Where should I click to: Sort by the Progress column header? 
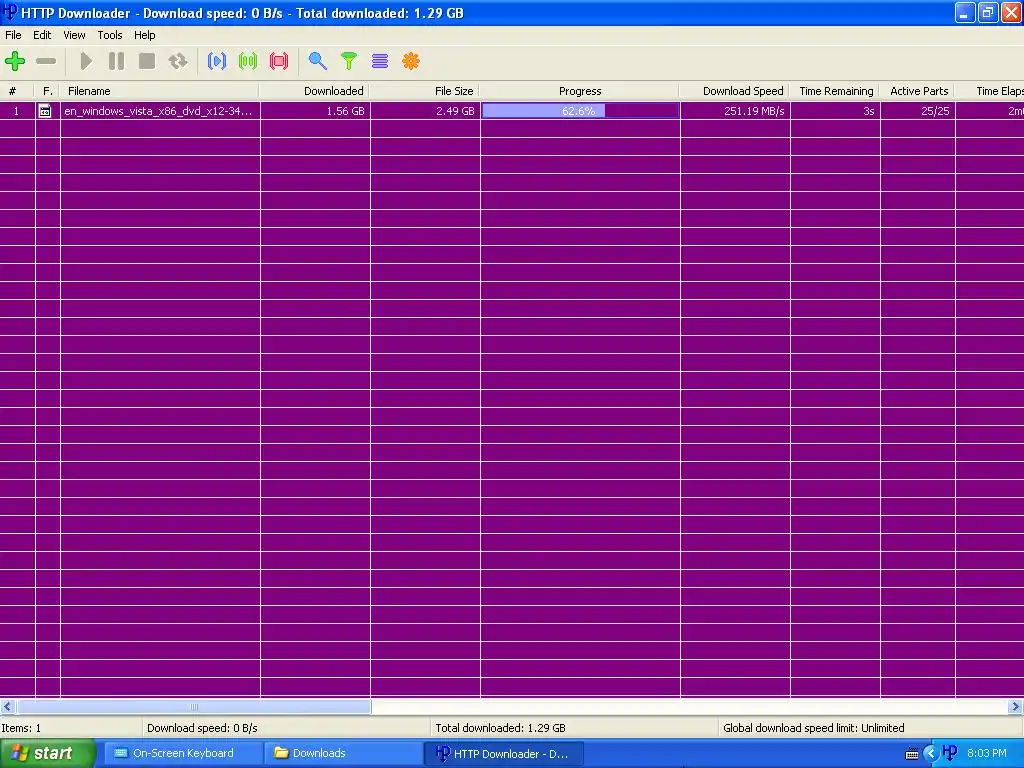(580, 91)
